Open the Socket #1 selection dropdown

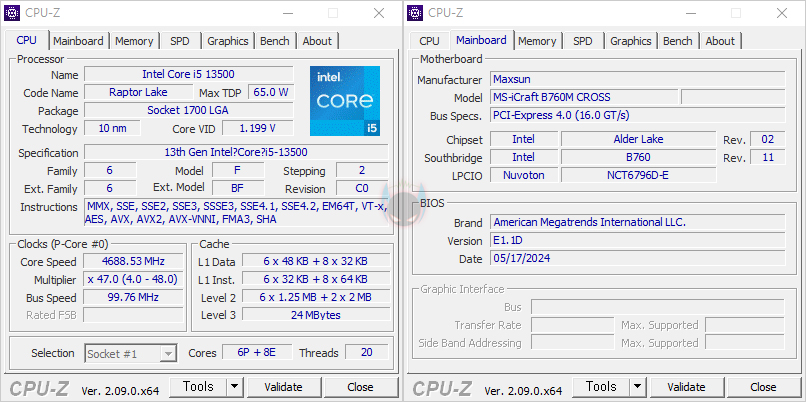point(131,353)
